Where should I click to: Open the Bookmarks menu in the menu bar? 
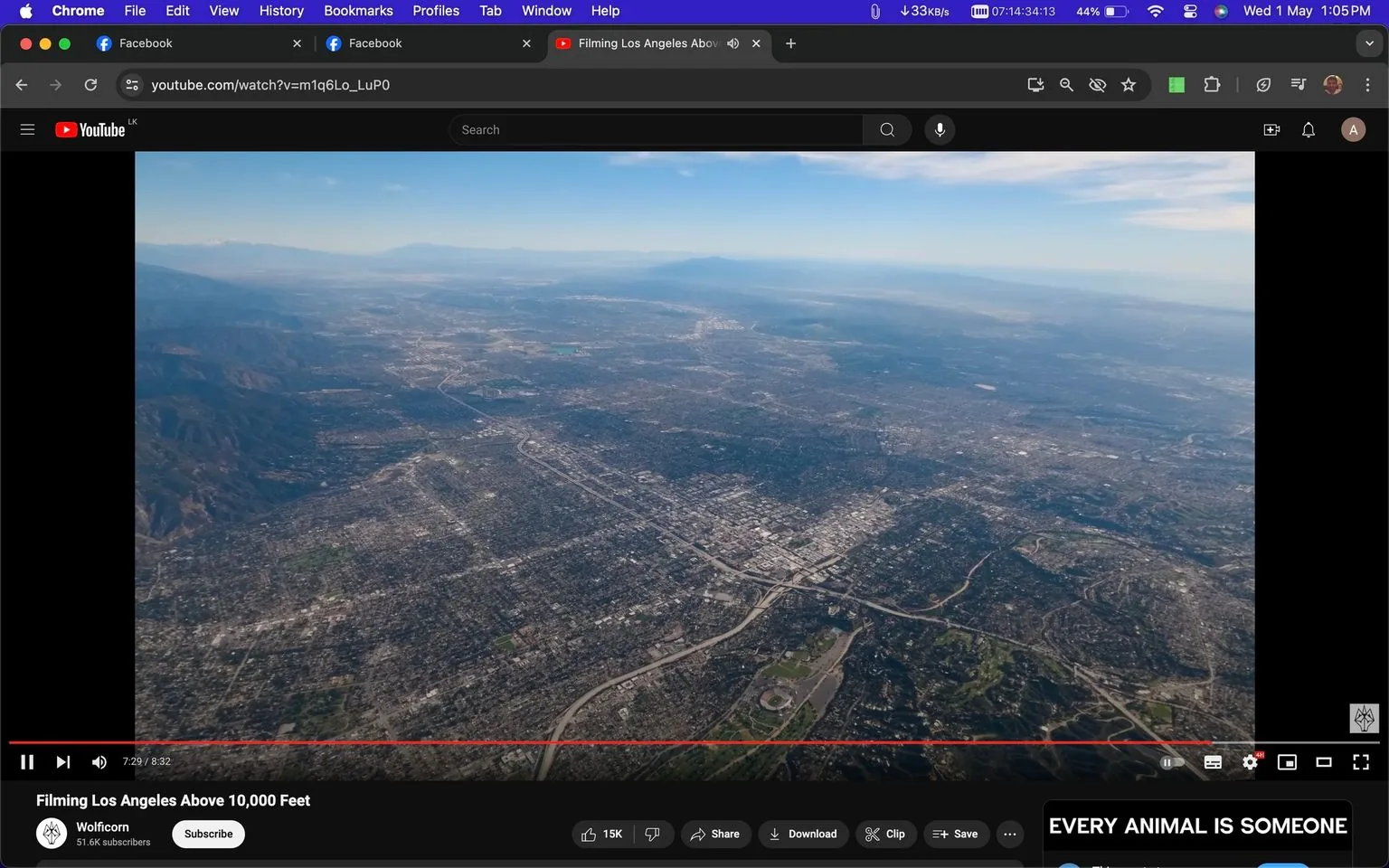[357, 11]
